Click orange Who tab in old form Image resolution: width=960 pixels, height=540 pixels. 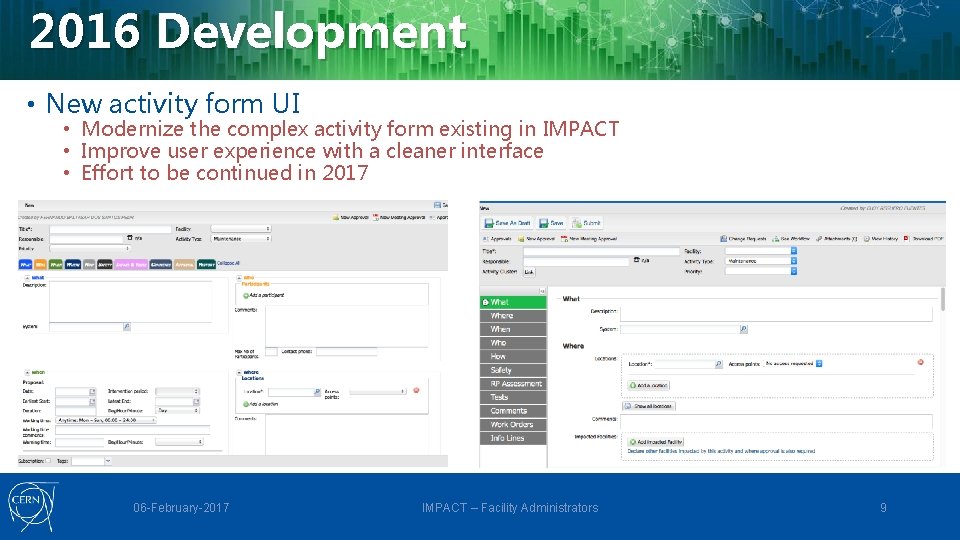[x=40, y=264]
